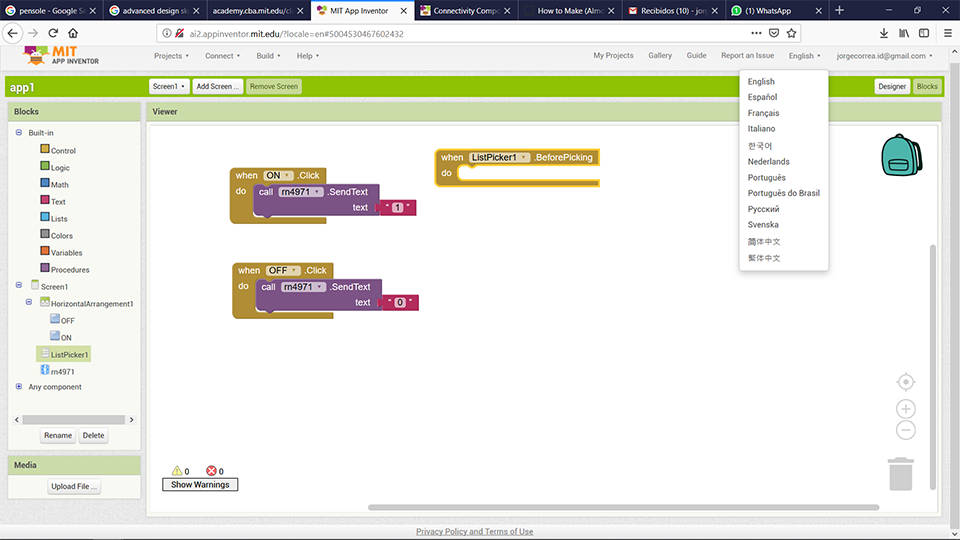Screen dimensions: 960x540
Task: Open the Projects menu
Action: coord(171,56)
